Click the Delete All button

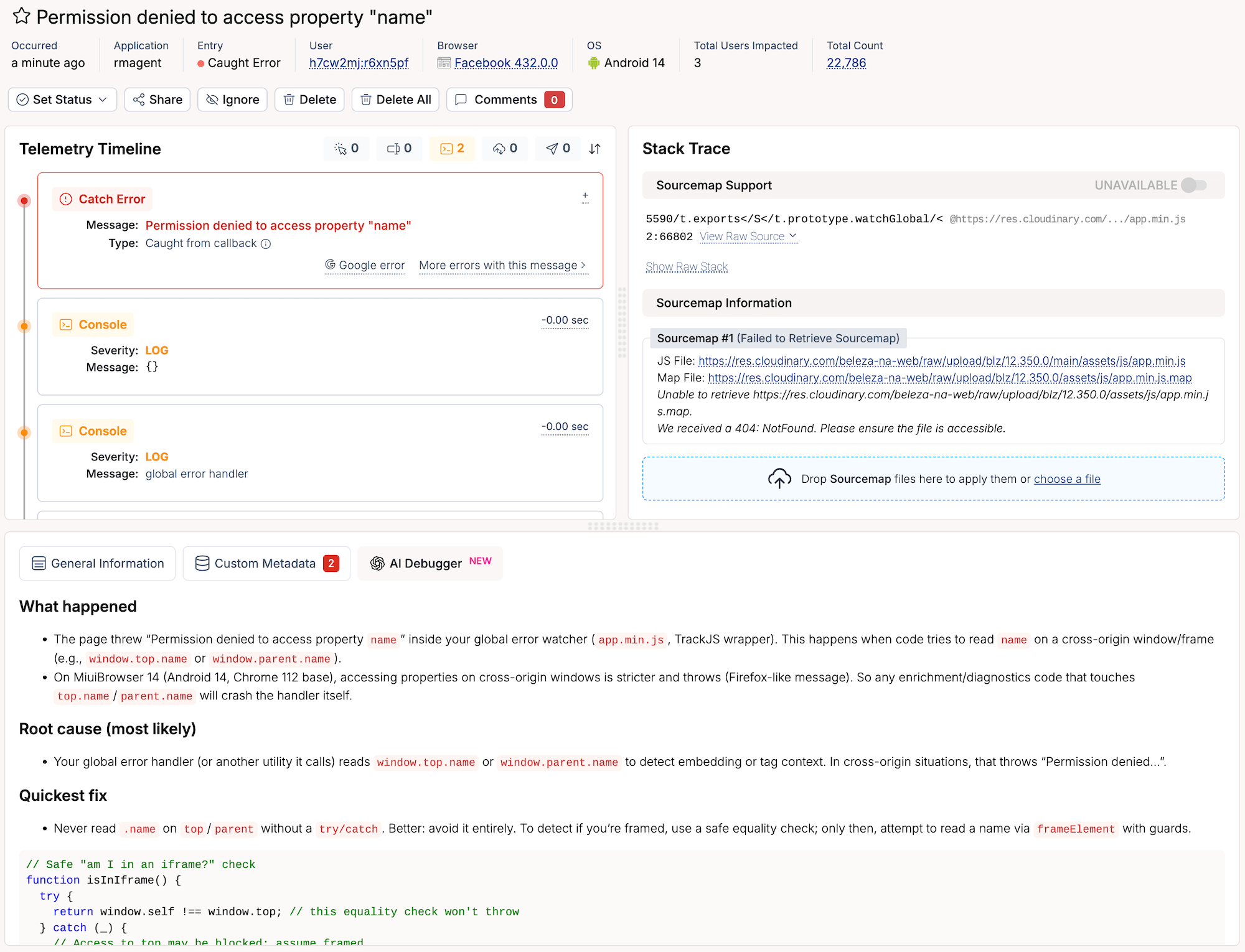click(x=395, y=100)
